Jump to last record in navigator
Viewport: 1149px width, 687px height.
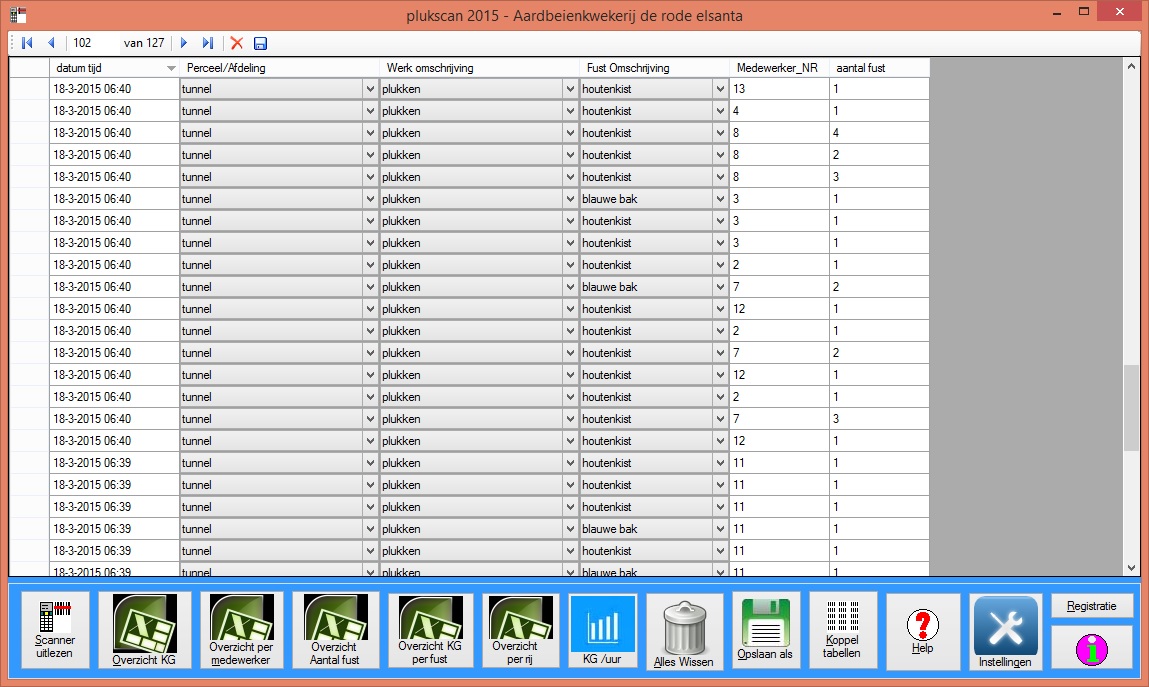tap(207, 43)
